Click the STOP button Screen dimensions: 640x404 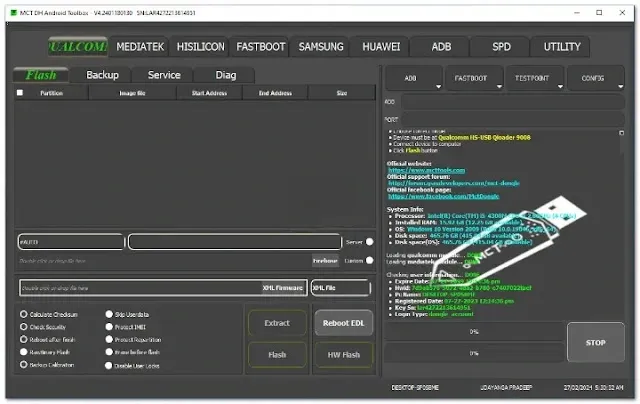point(596,342)
